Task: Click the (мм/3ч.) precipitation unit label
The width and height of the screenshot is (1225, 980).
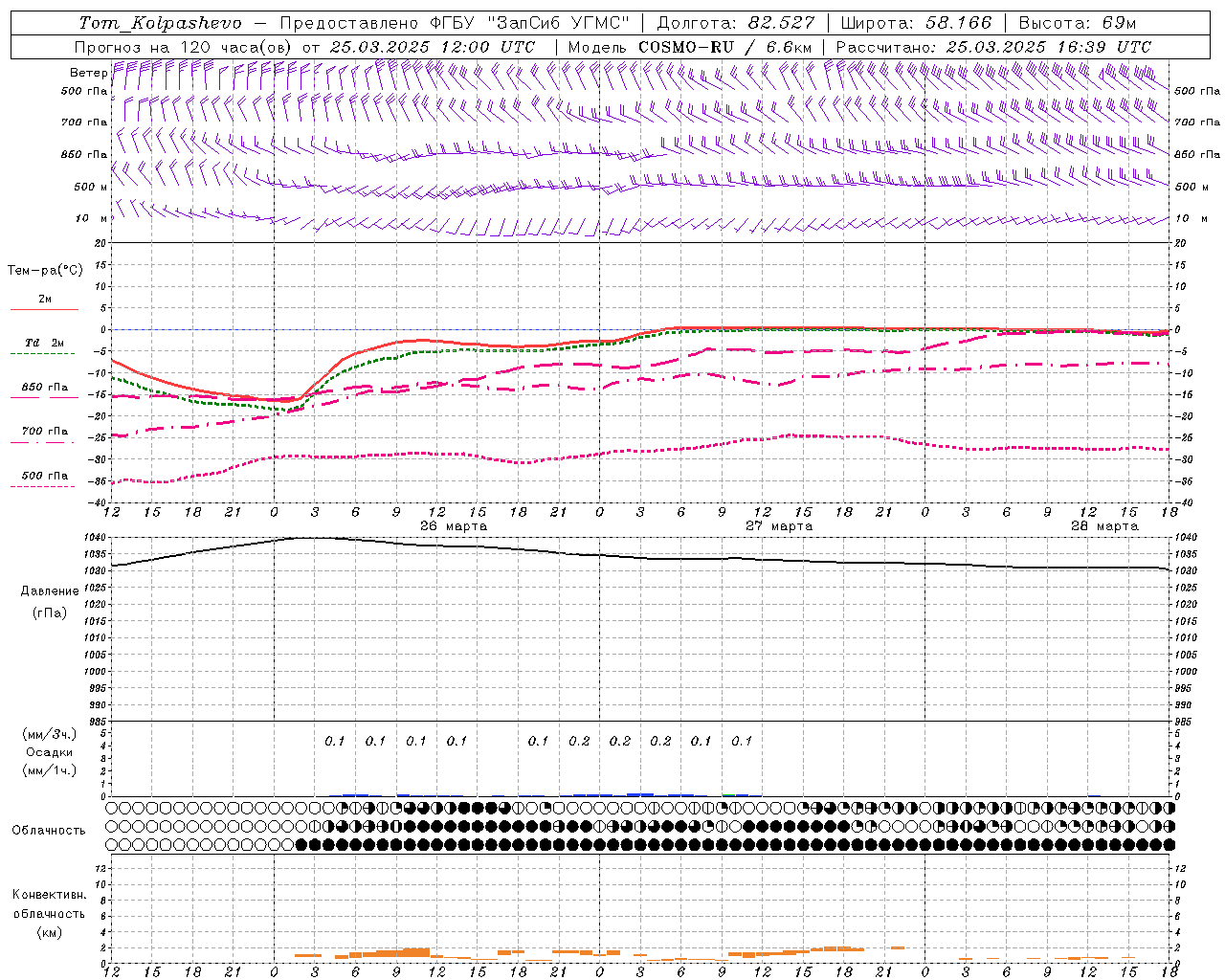Action: click(50, 735)
